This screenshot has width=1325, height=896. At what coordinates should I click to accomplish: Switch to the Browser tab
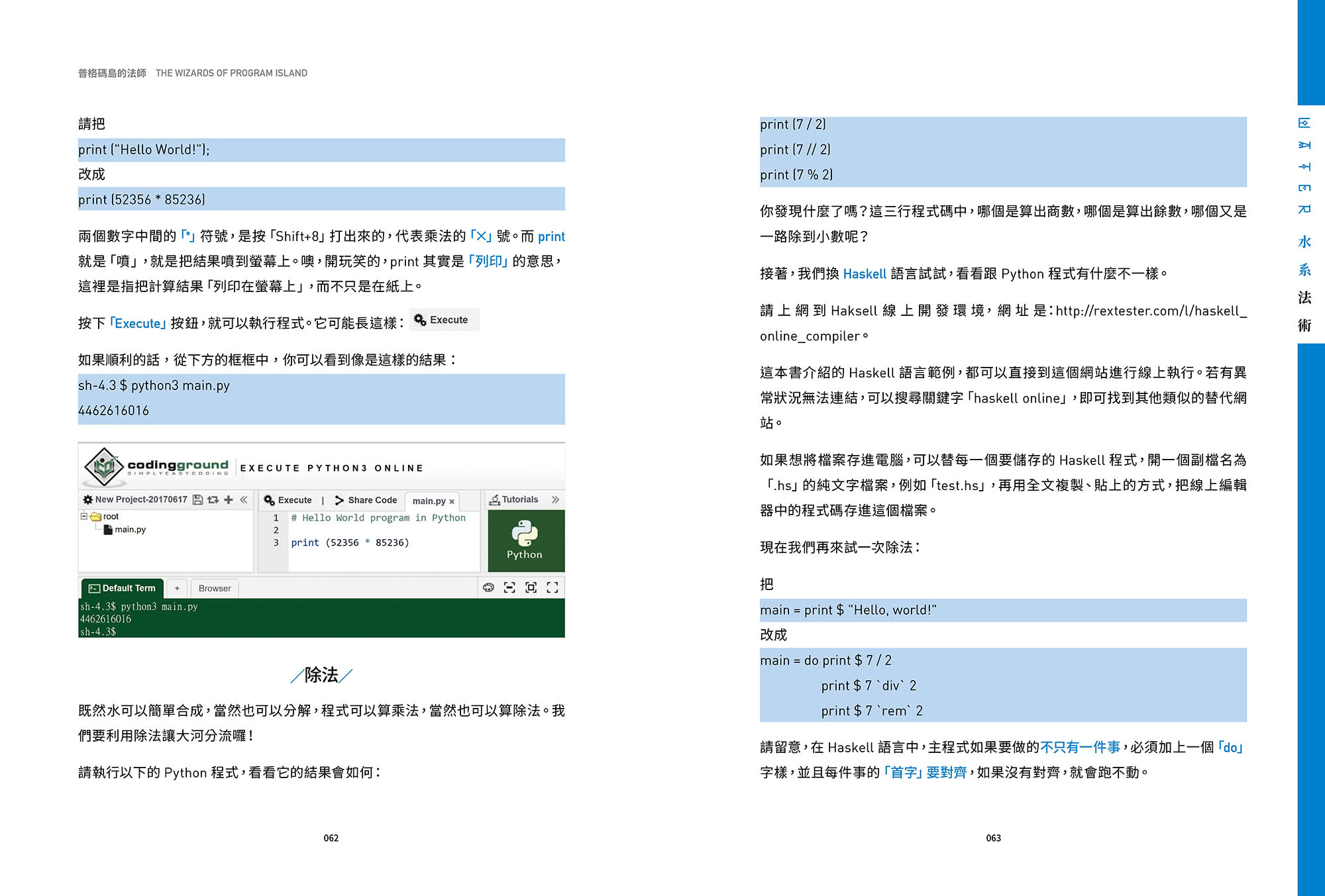click(215, 588)
